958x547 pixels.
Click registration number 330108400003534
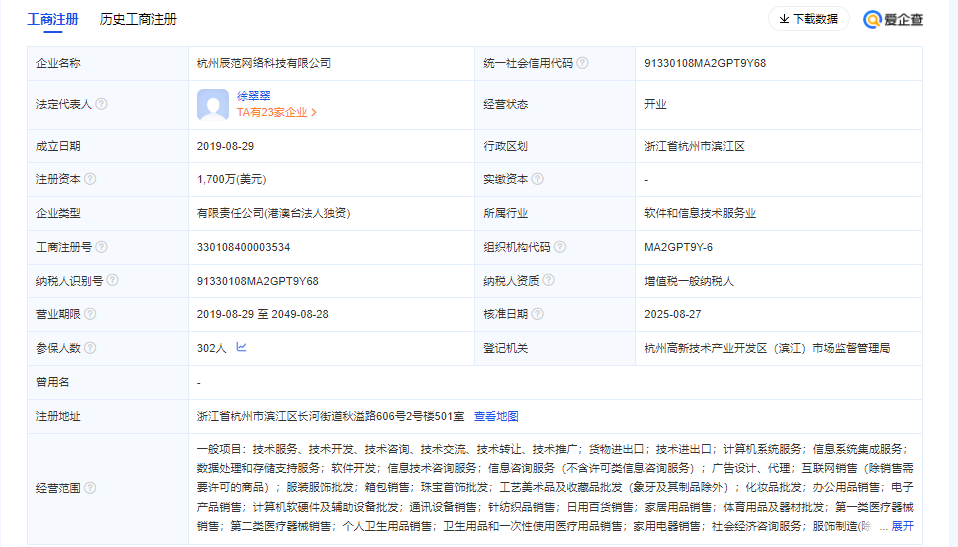point(243,247)
